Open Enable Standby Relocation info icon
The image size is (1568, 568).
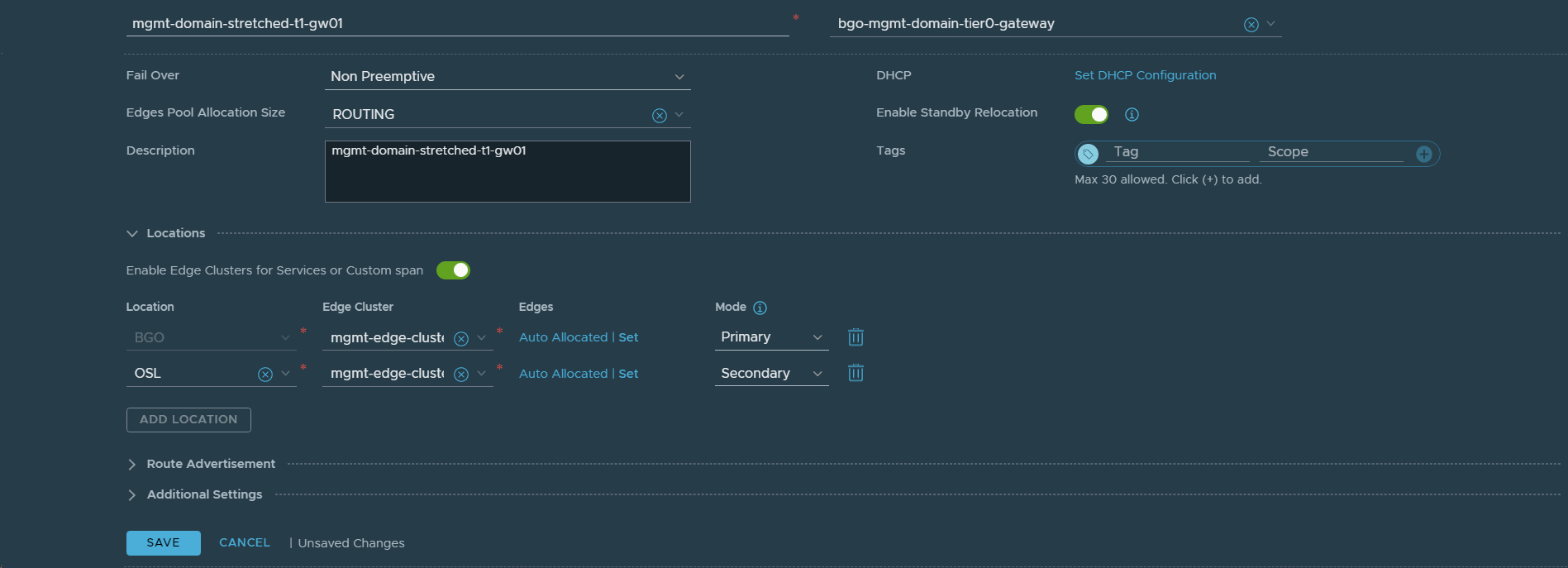(x=1132, y=115)
